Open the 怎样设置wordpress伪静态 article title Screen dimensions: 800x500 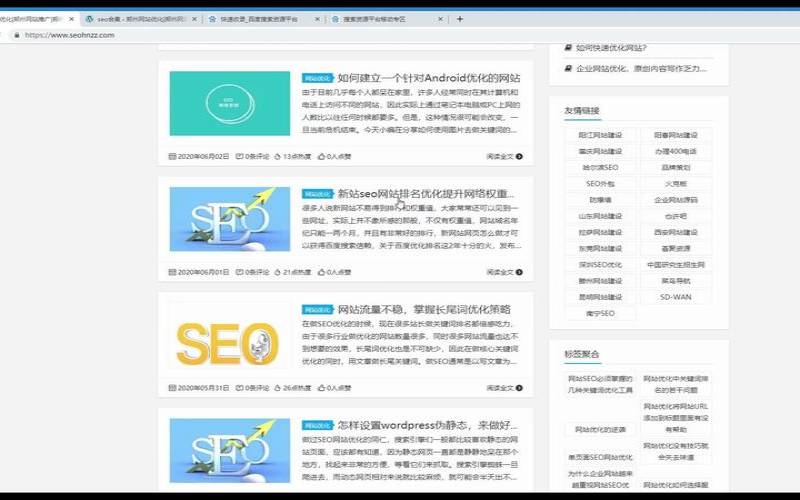pyautogui.click(x=428, y=425)
